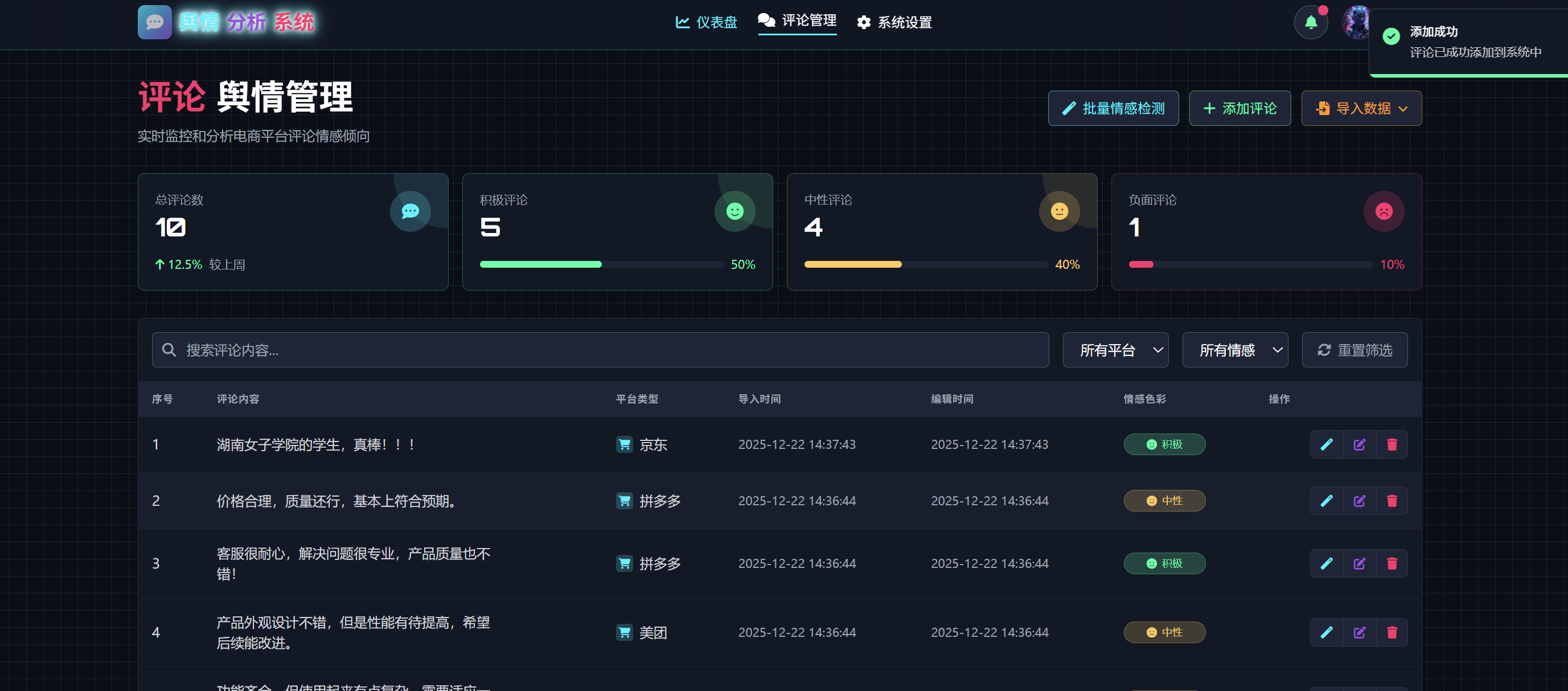The image size is (1568, 691).
Task: Click the 搜索评论内容 search field
Action: pyautogui.click(x=600, y=350)
